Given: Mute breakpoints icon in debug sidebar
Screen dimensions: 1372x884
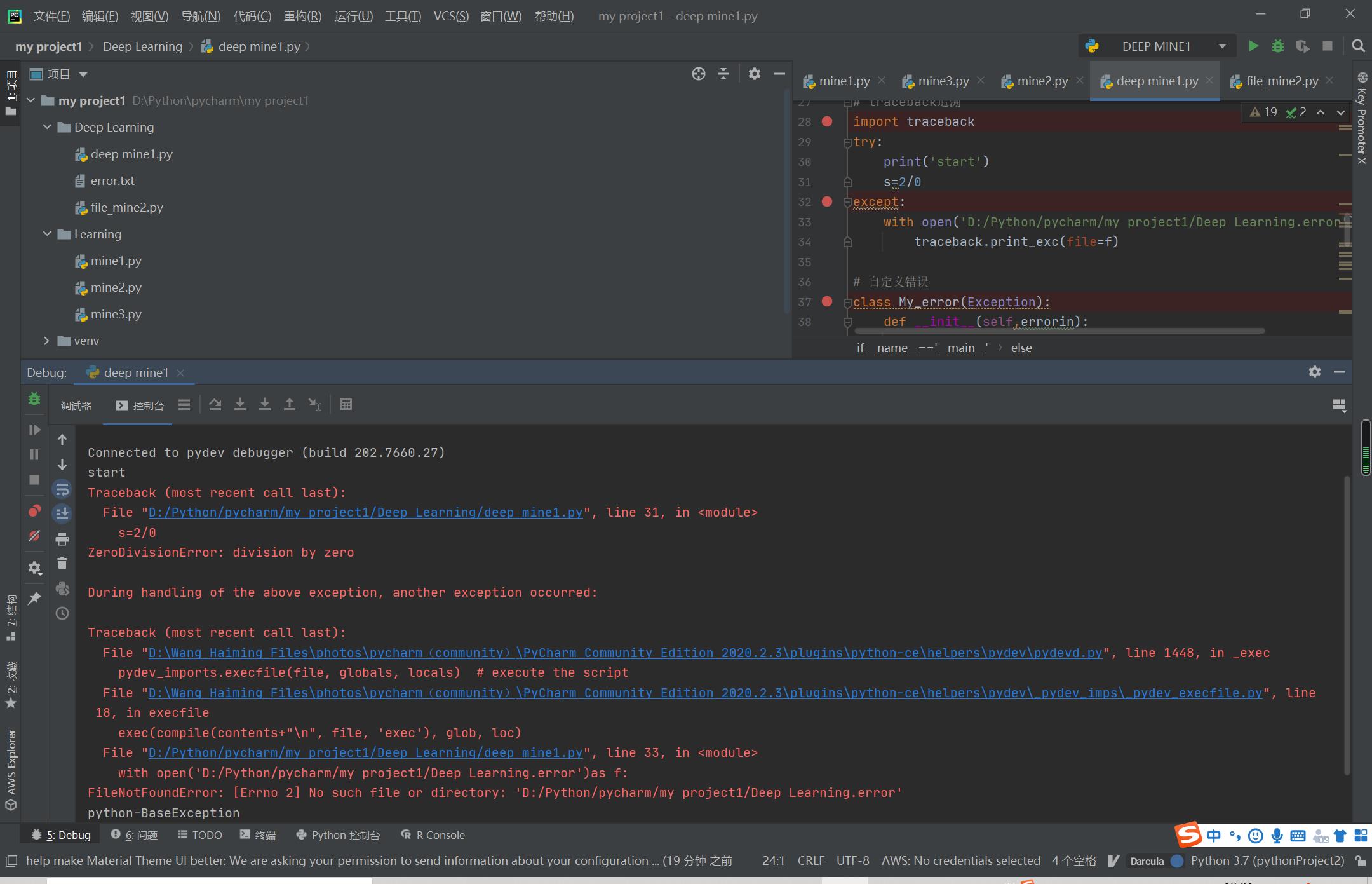Looking at the screenshot, I should pos(34,536).
